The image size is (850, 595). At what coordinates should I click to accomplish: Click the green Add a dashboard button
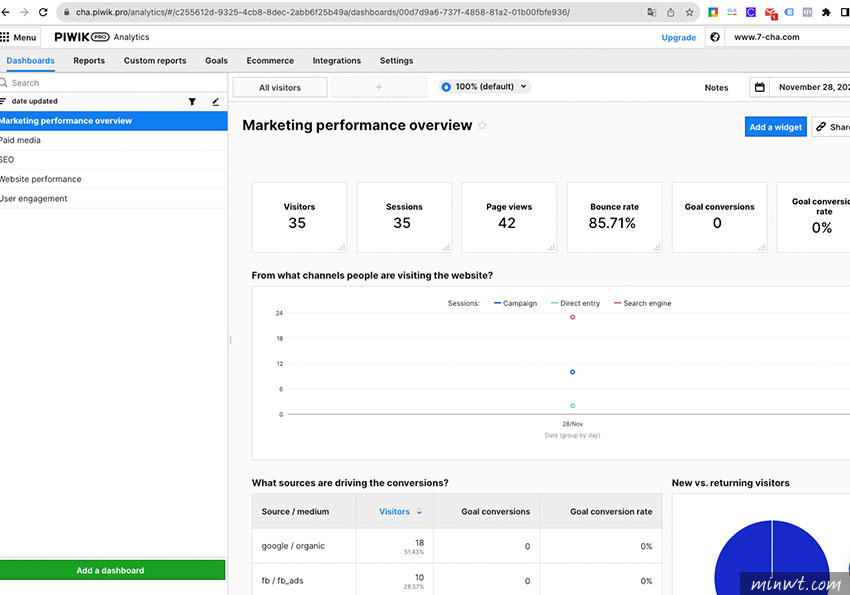point(111,570)
